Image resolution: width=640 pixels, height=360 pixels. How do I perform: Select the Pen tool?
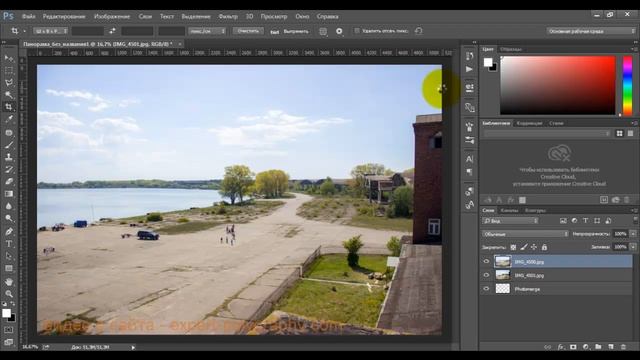(x=9, y=231)
